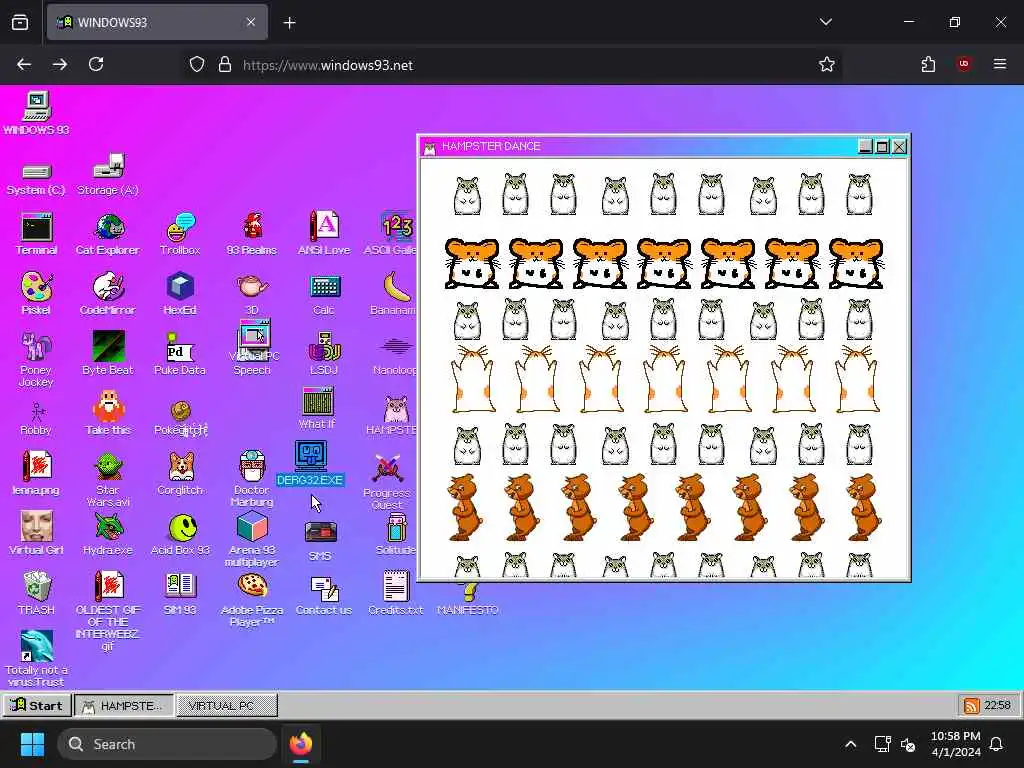
Task: Open Storage (A:) floppy icon
Action: click(x=108, y=174)
